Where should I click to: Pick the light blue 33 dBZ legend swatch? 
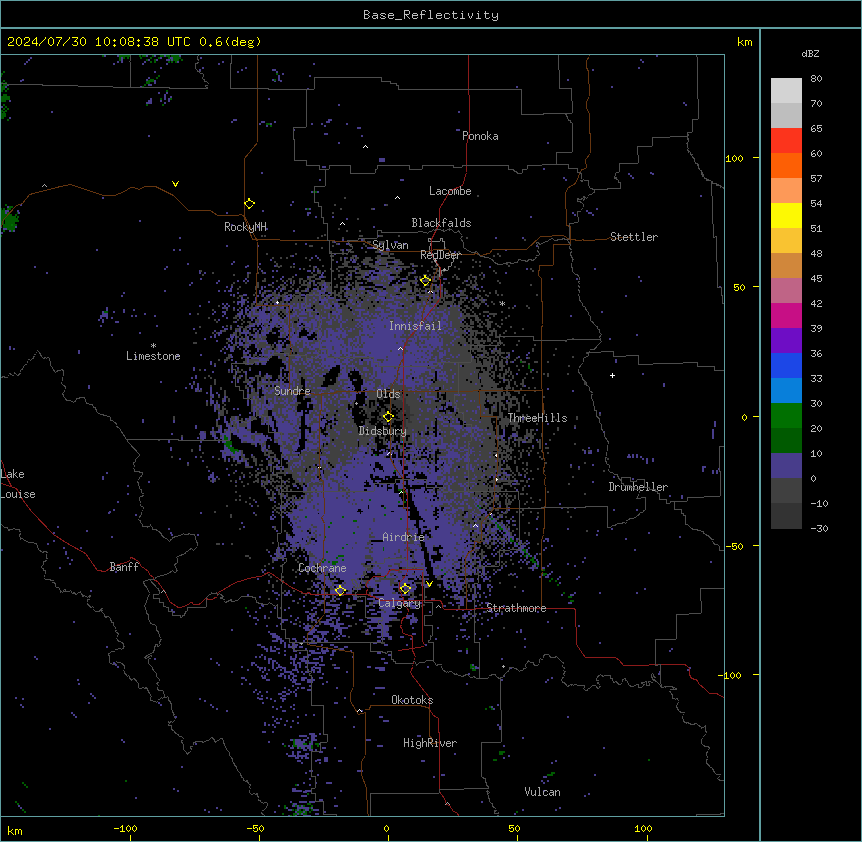pyautogui.click(x=786, y=390)
